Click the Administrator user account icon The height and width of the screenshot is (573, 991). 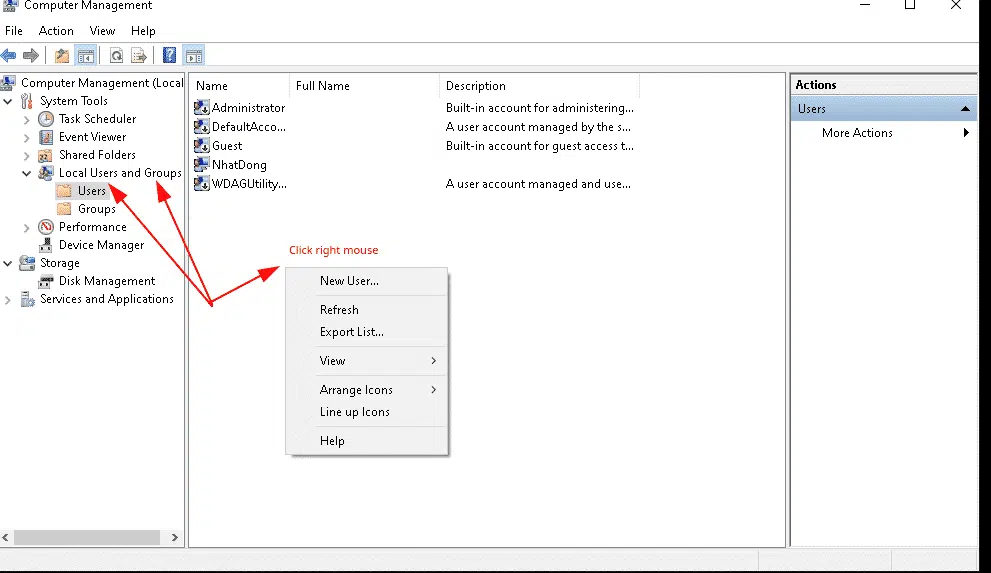coord(202,107)
